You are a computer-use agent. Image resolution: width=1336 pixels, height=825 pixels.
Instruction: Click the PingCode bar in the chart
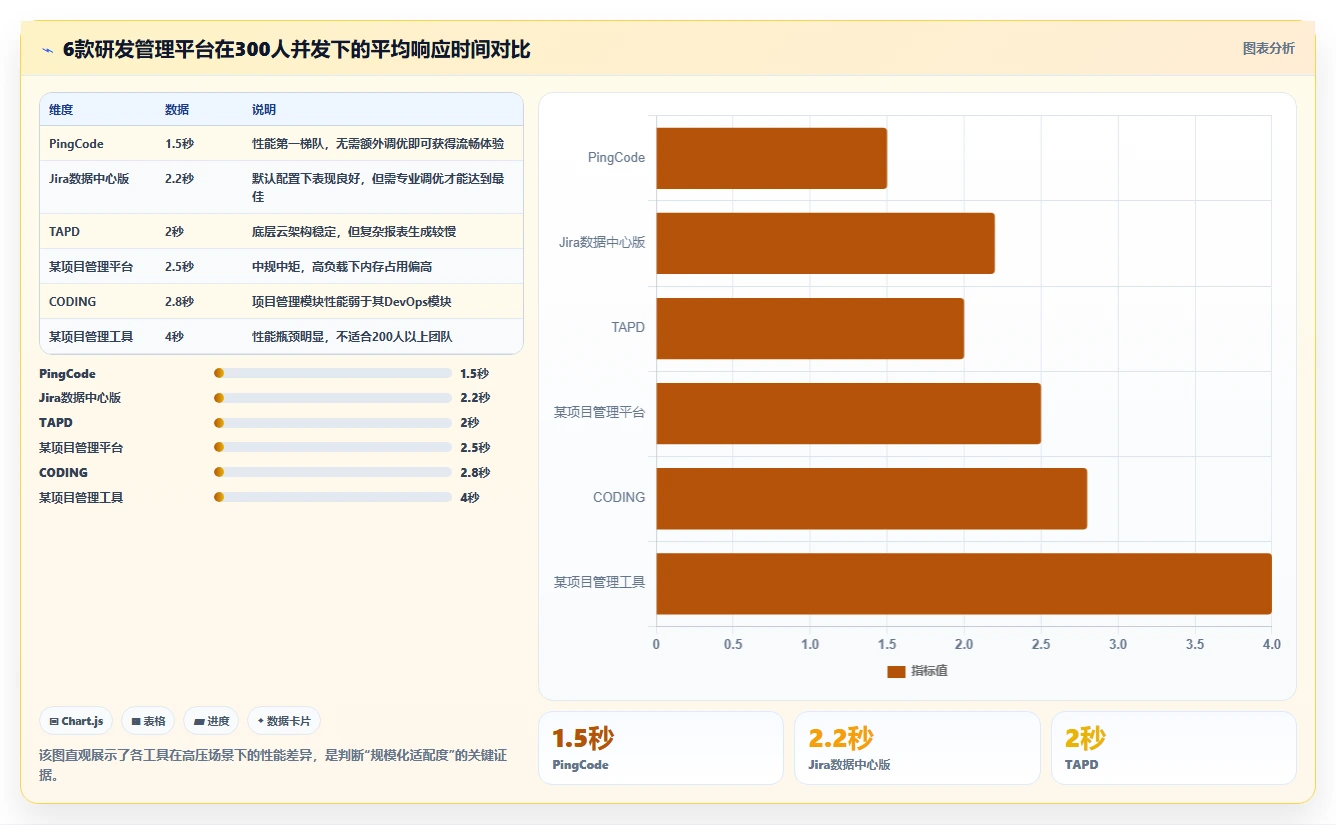click(x=771, y=158)
